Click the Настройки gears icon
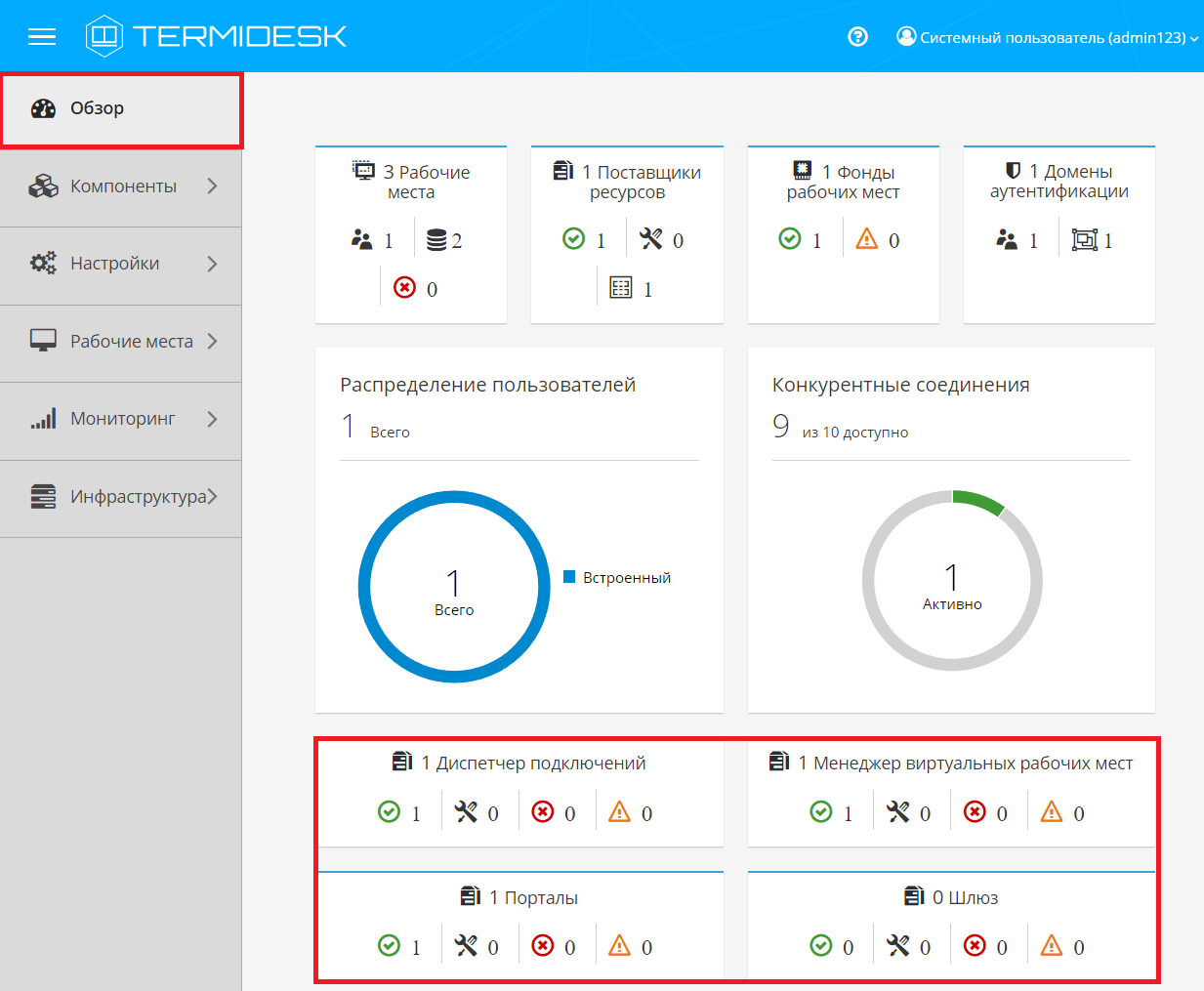This screenshot has width=1204, height=991. click(x=43, y=264)
